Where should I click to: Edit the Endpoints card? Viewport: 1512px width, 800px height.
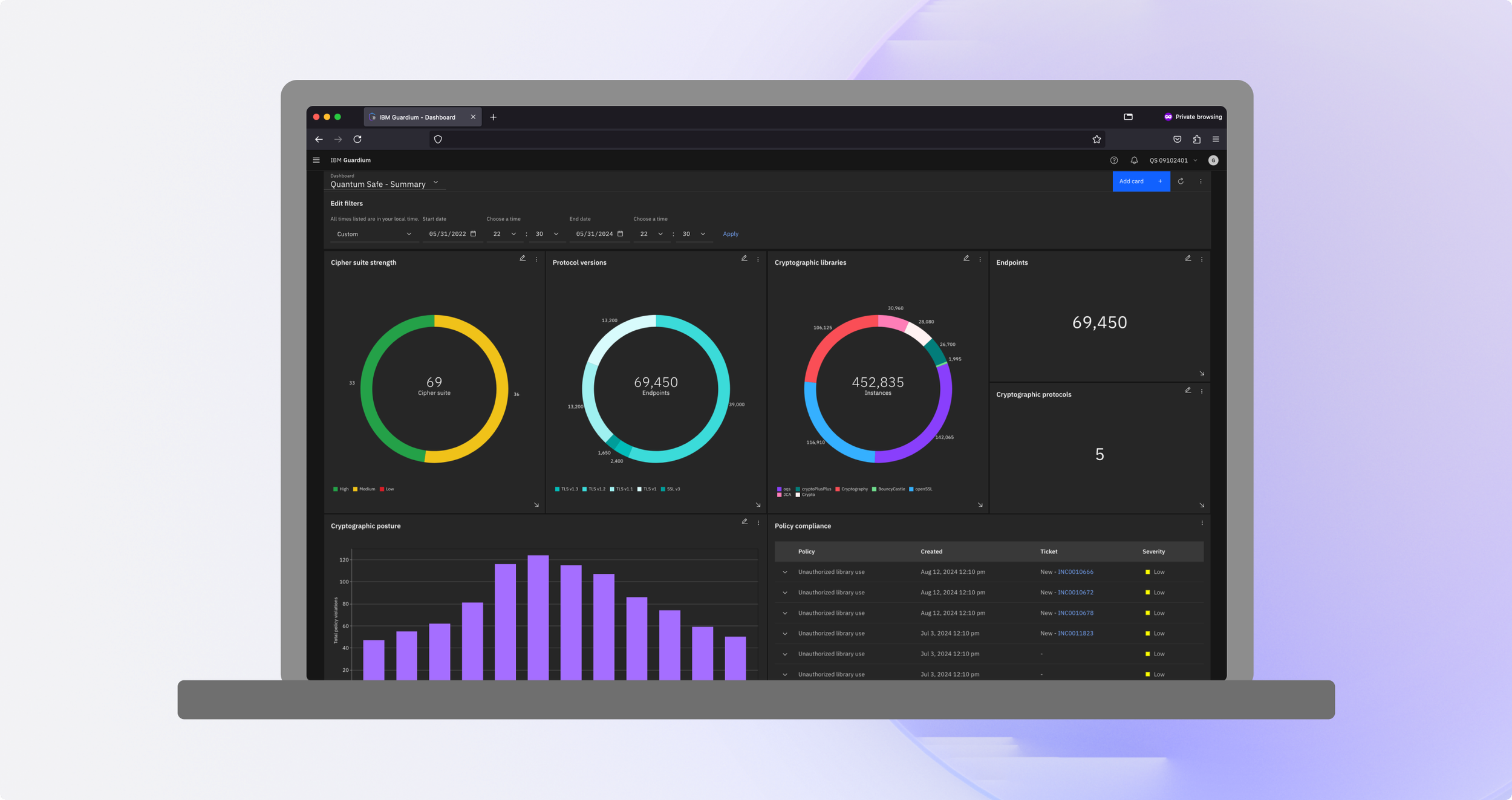point(1187,259)
